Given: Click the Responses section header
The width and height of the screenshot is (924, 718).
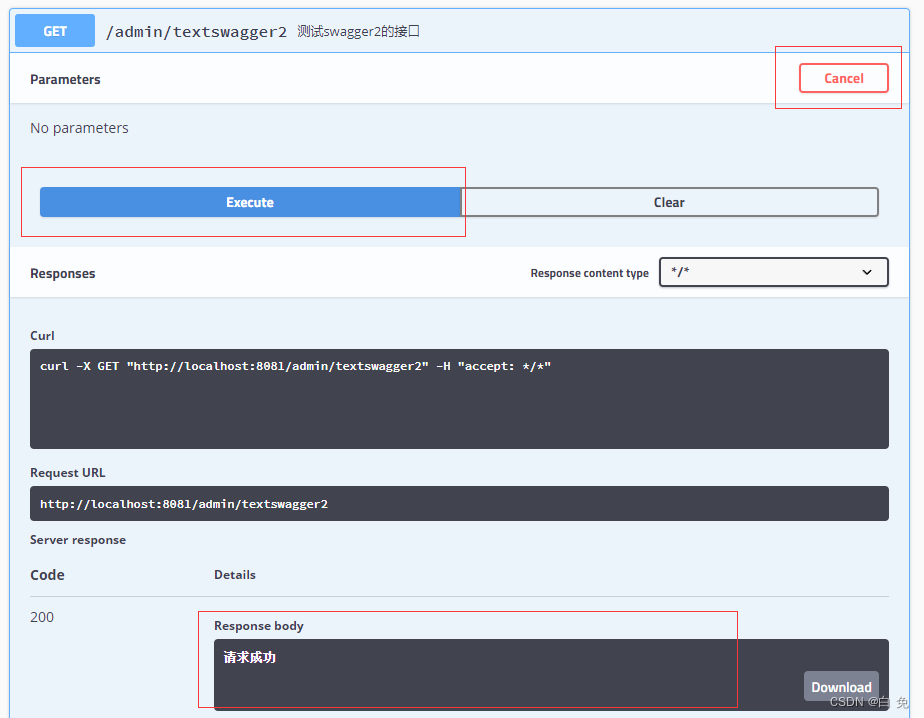Looking at the screenshot, I should tap(63, 272).
